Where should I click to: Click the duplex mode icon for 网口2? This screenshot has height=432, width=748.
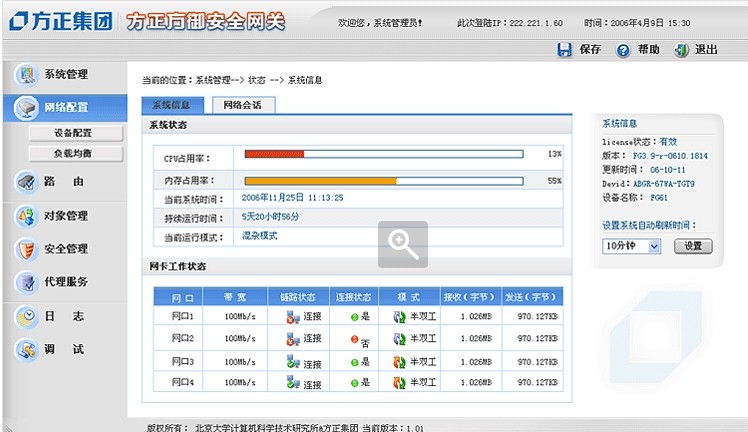(x=399, y=339)
